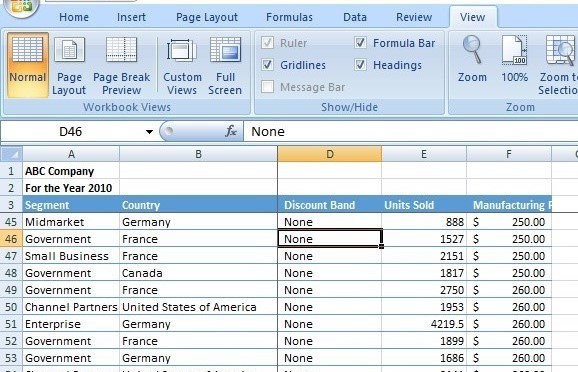578x372 pixels.
Task: Select column B header
Action: point(198,154)
